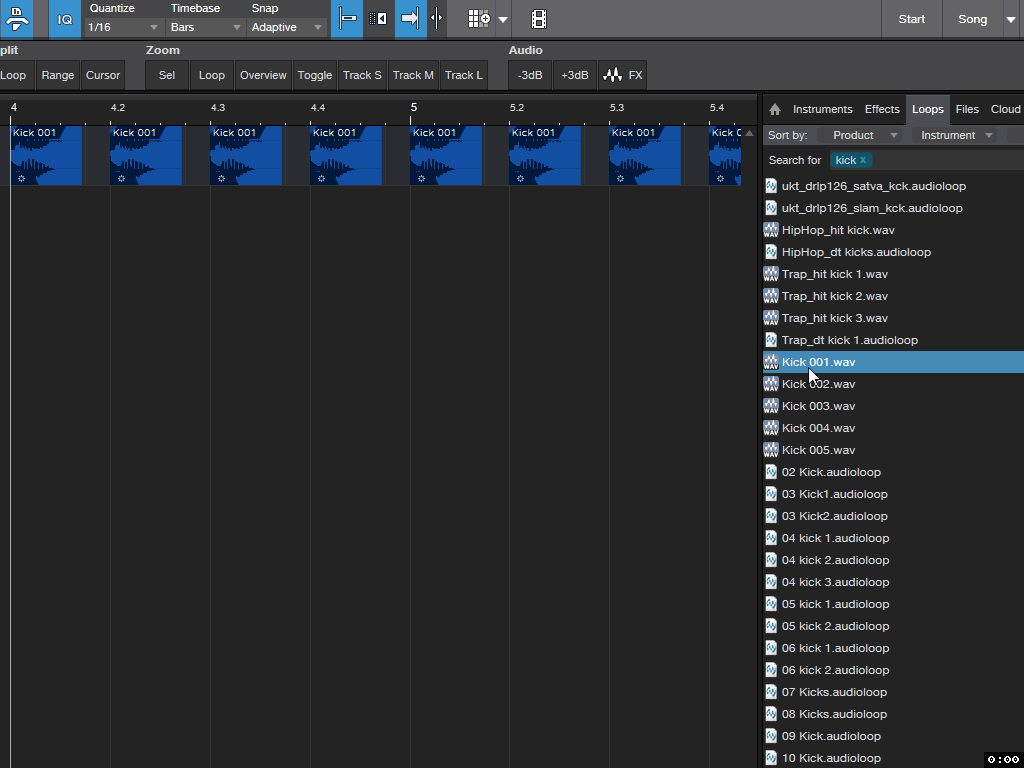Click the 02 Kick.audioloop file icon
The height and width of the screenshot is (768, 1024).
pyautogui.click(x=771, y=472)
